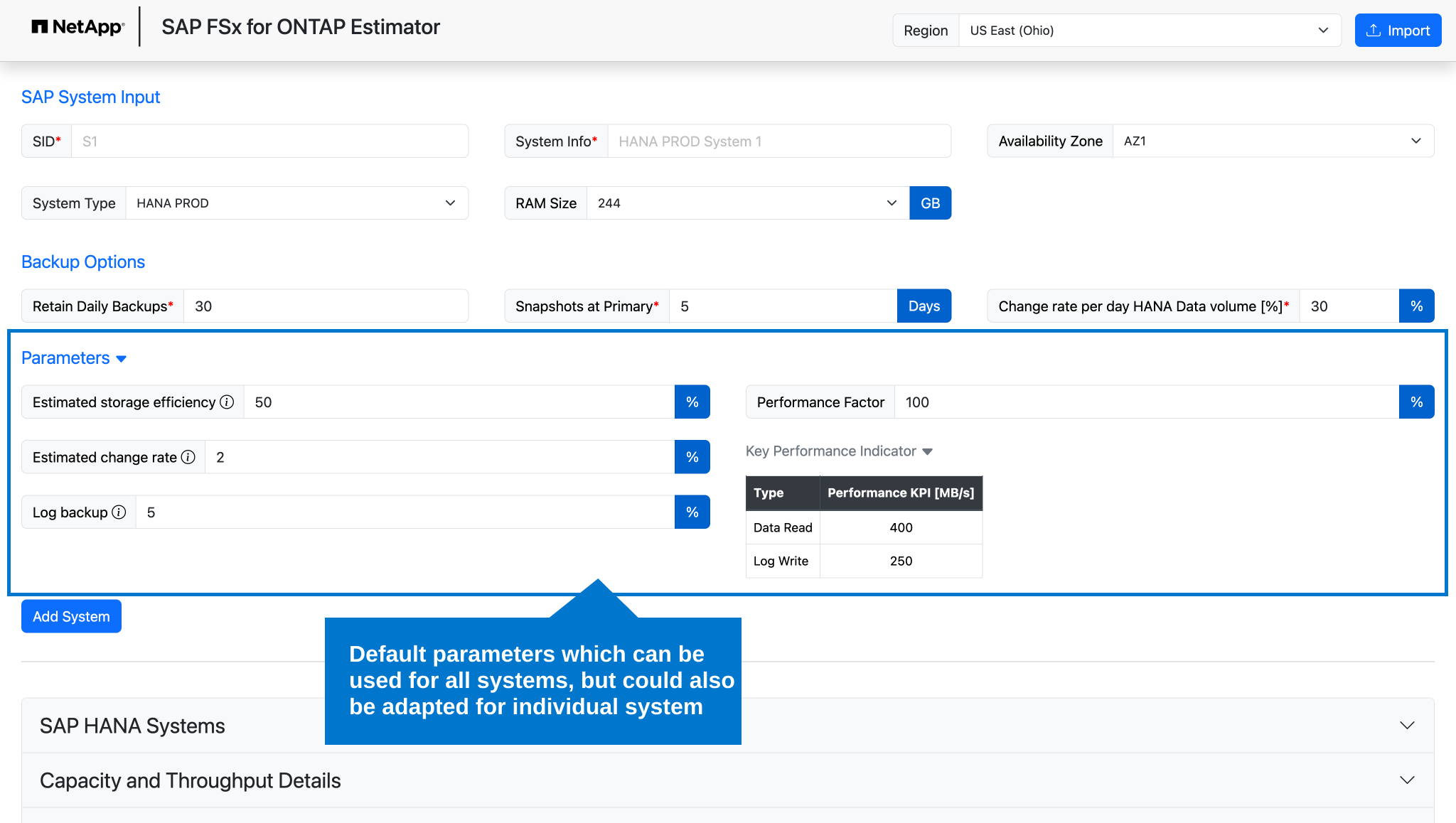Open the Region dropdown
1456x823 pixels.
(1150, 31)
